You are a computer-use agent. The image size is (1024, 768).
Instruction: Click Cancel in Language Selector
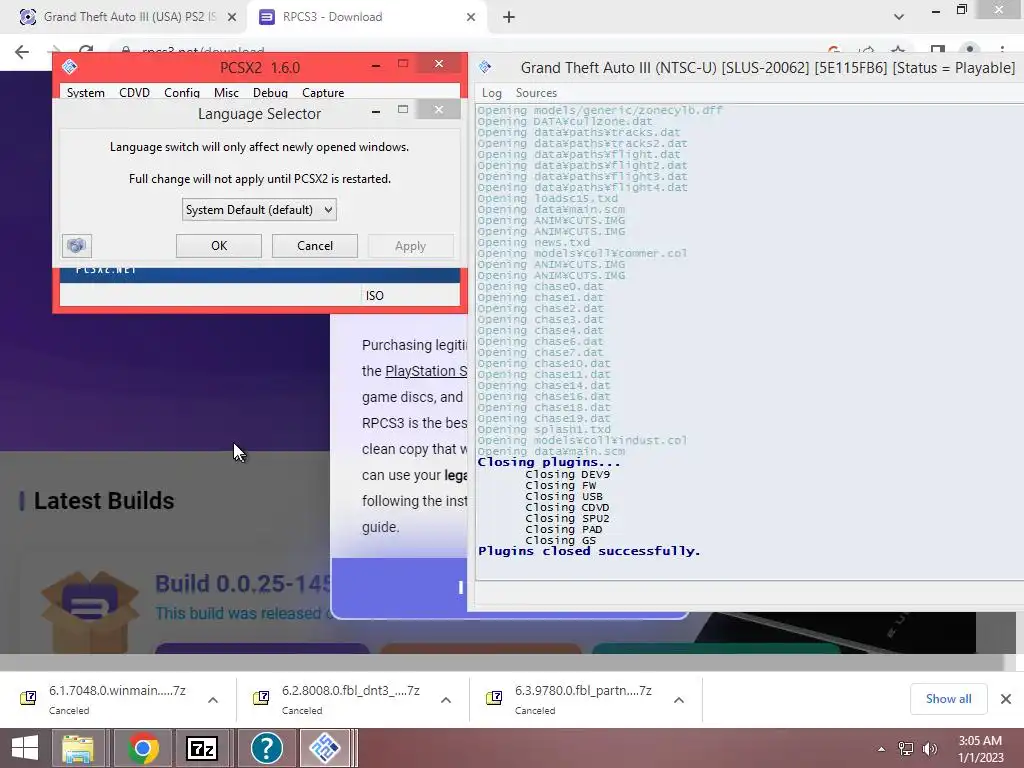[x=315, y=246]
